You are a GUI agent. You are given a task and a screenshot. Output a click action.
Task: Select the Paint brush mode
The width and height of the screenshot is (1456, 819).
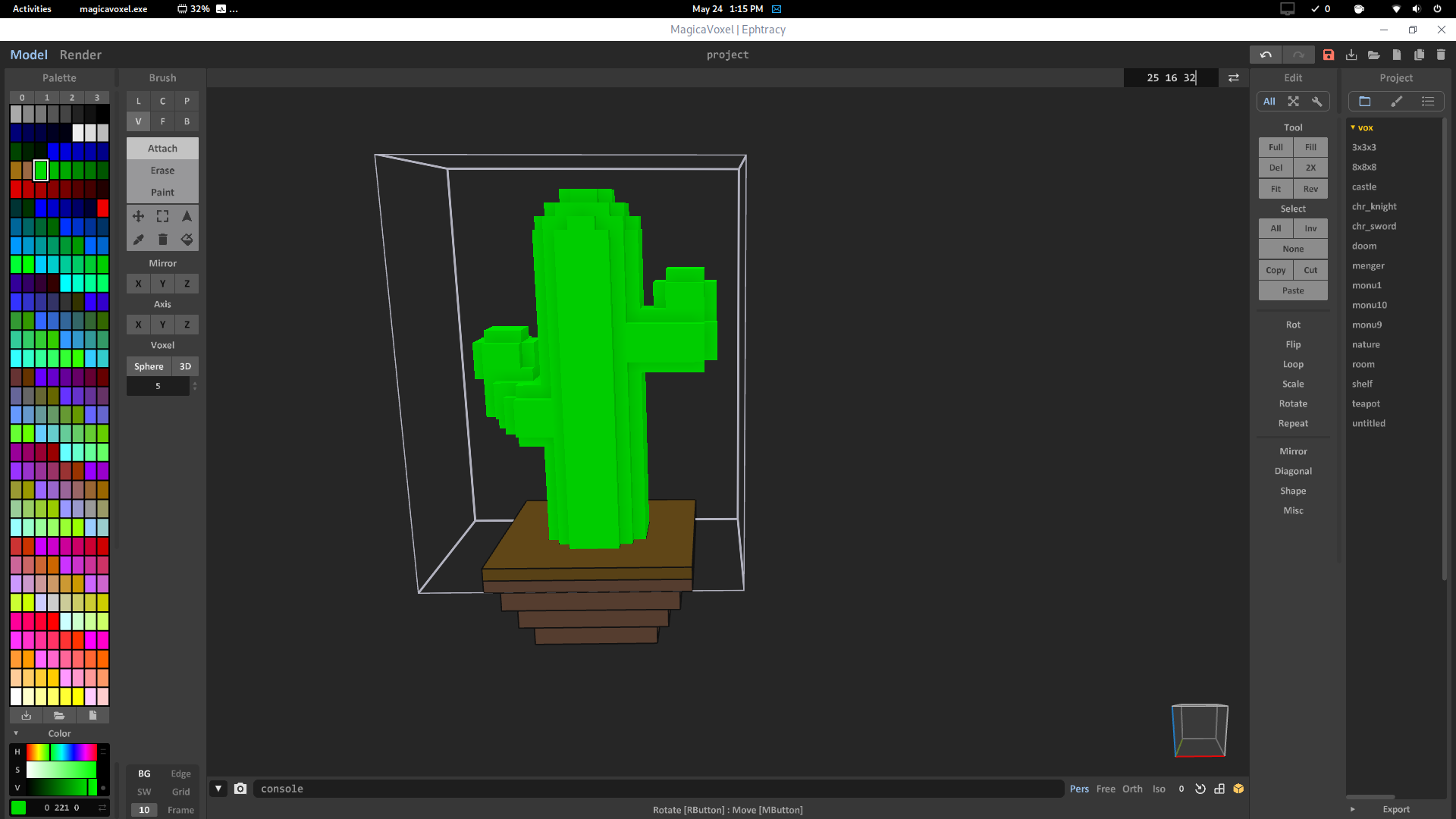point(162,192)
